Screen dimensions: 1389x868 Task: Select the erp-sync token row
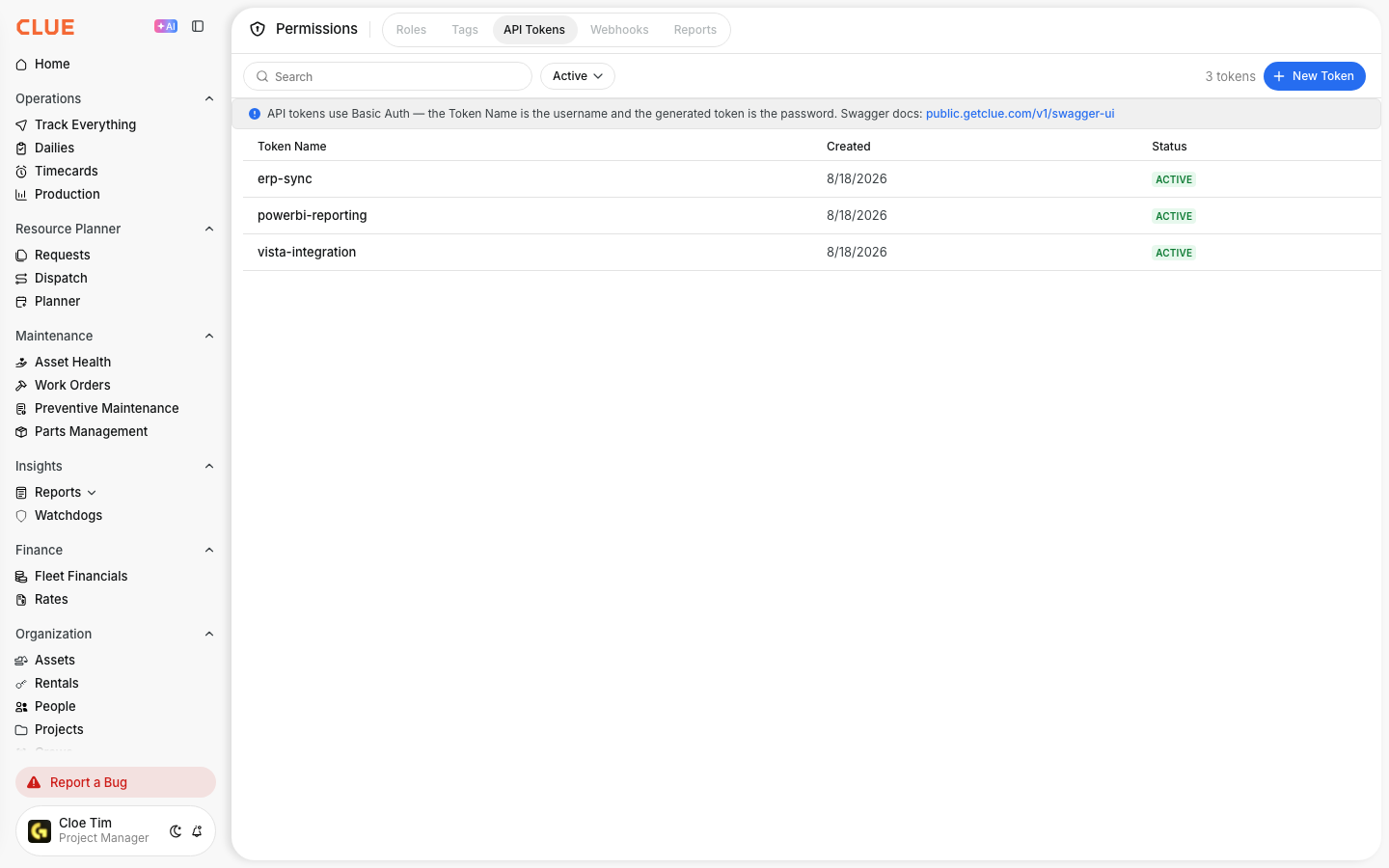pos(812,179)
